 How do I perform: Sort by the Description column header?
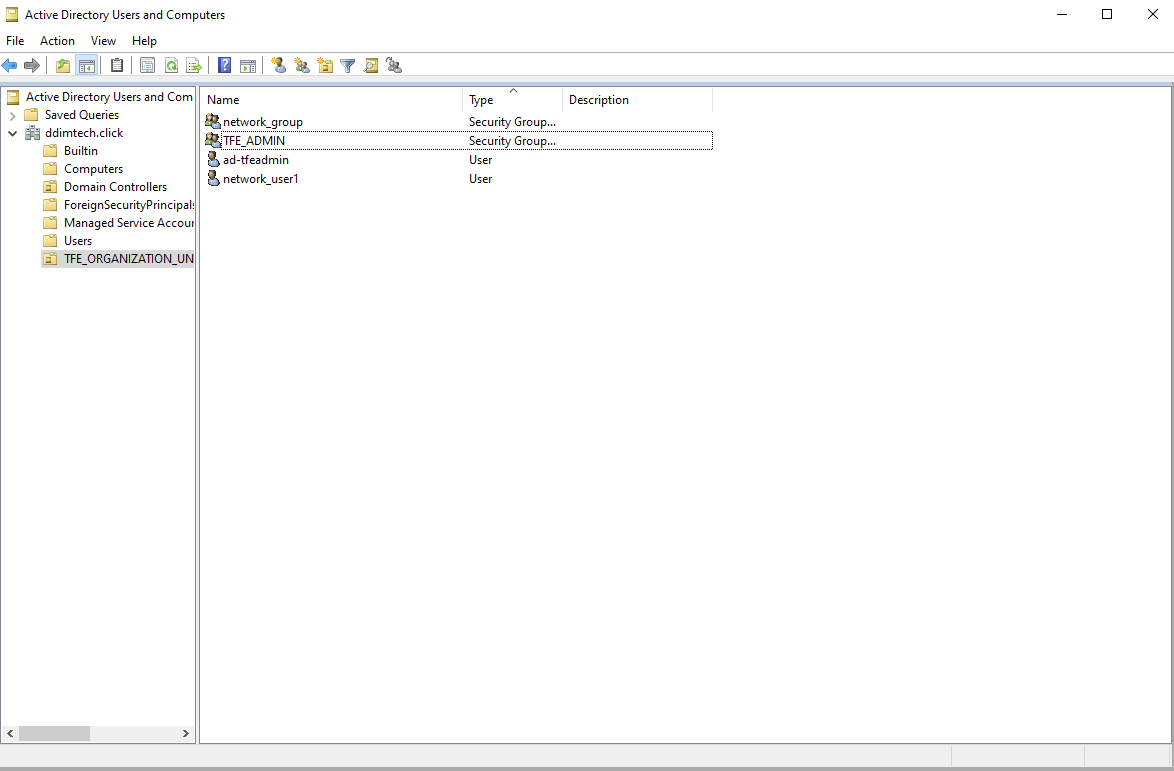click(x=637, y=100)
